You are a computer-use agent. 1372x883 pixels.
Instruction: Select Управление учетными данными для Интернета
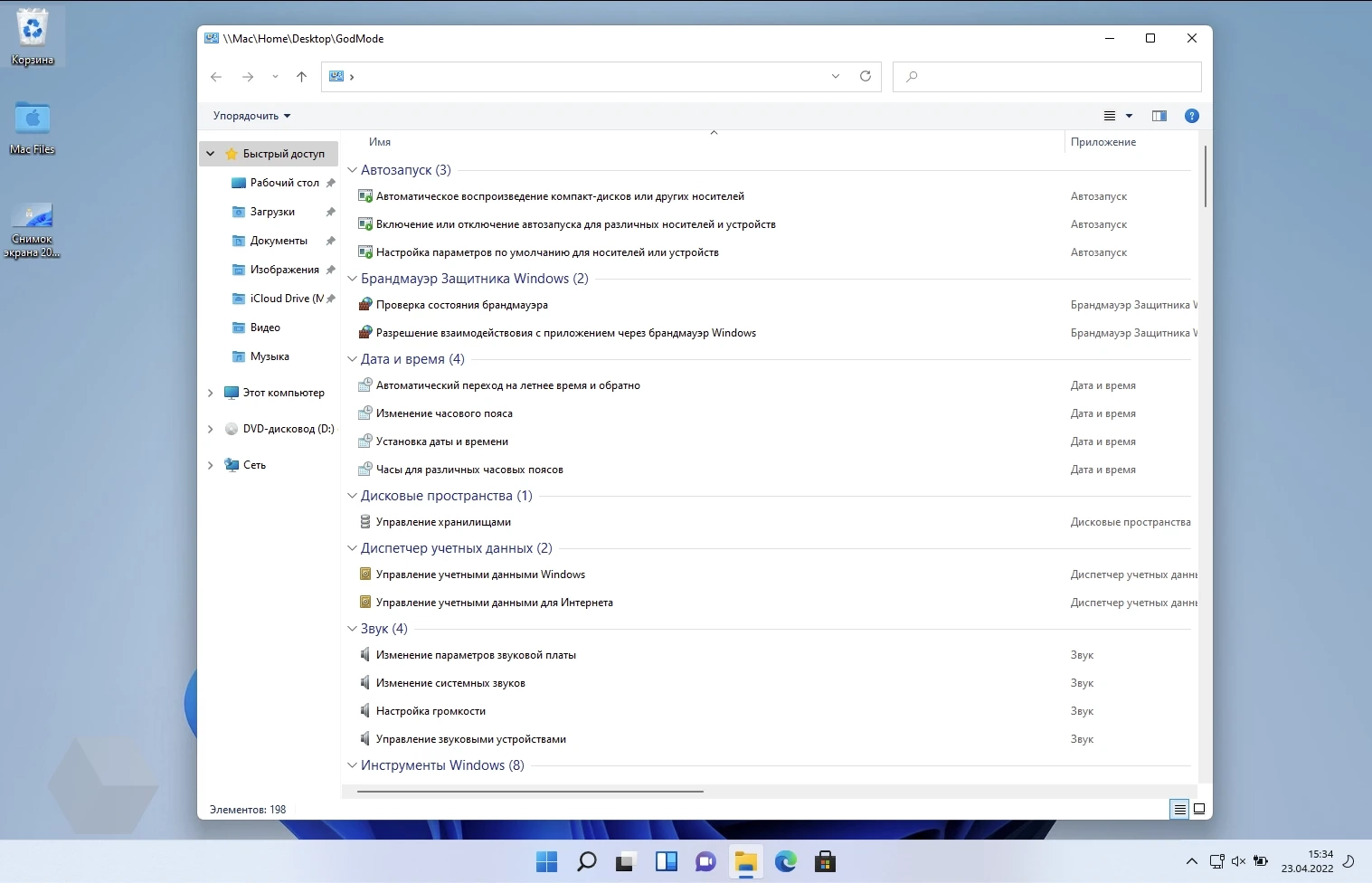pos(495,603)
